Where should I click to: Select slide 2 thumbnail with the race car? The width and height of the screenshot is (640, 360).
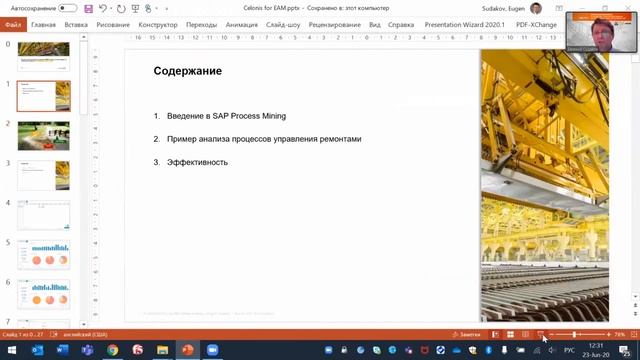point(44,136)
